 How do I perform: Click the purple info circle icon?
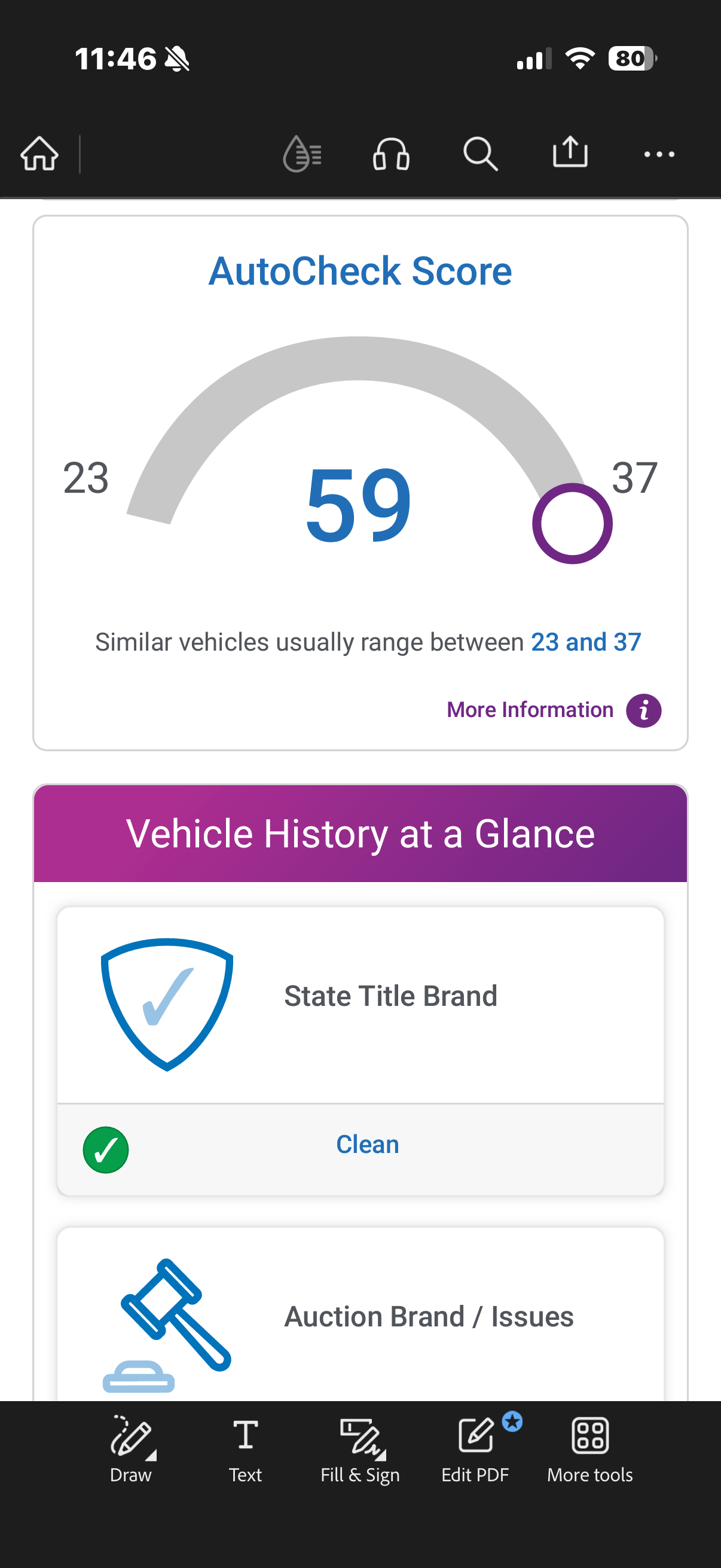(x=644, y=710)
